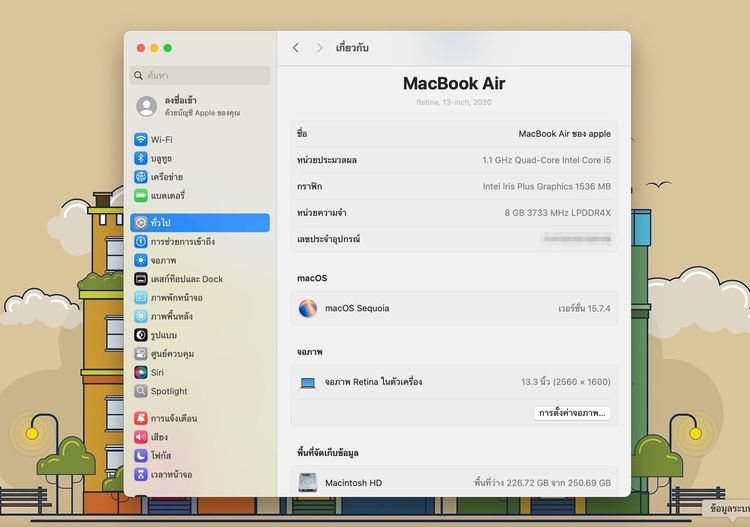The height and width of the screenshot is (527, 750).
Task: Open Notifications (การแจ้งเตือน) bell icon
Action: 141,418
